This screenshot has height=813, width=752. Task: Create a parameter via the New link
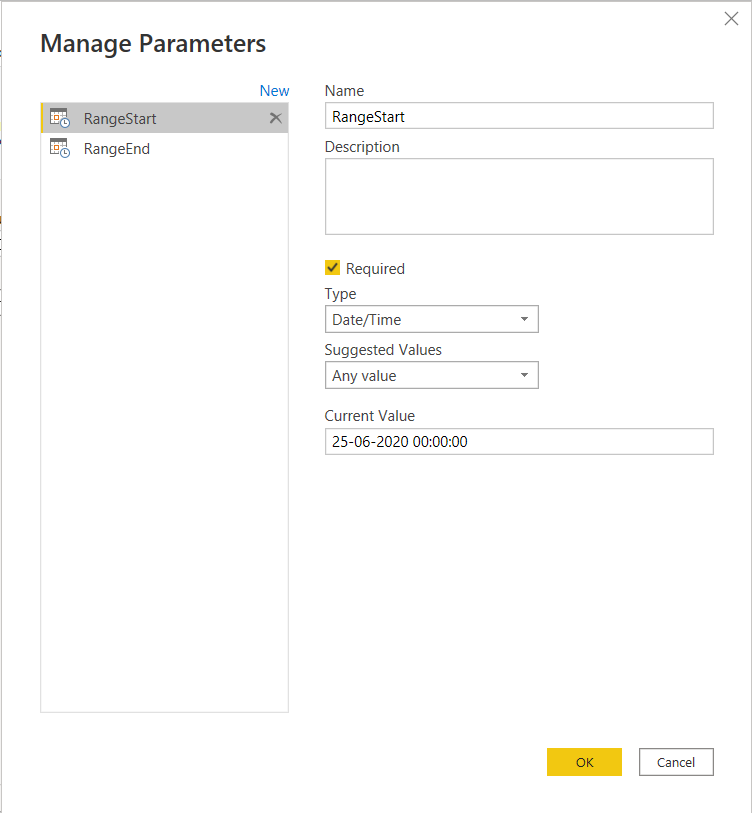click(274, 90)
